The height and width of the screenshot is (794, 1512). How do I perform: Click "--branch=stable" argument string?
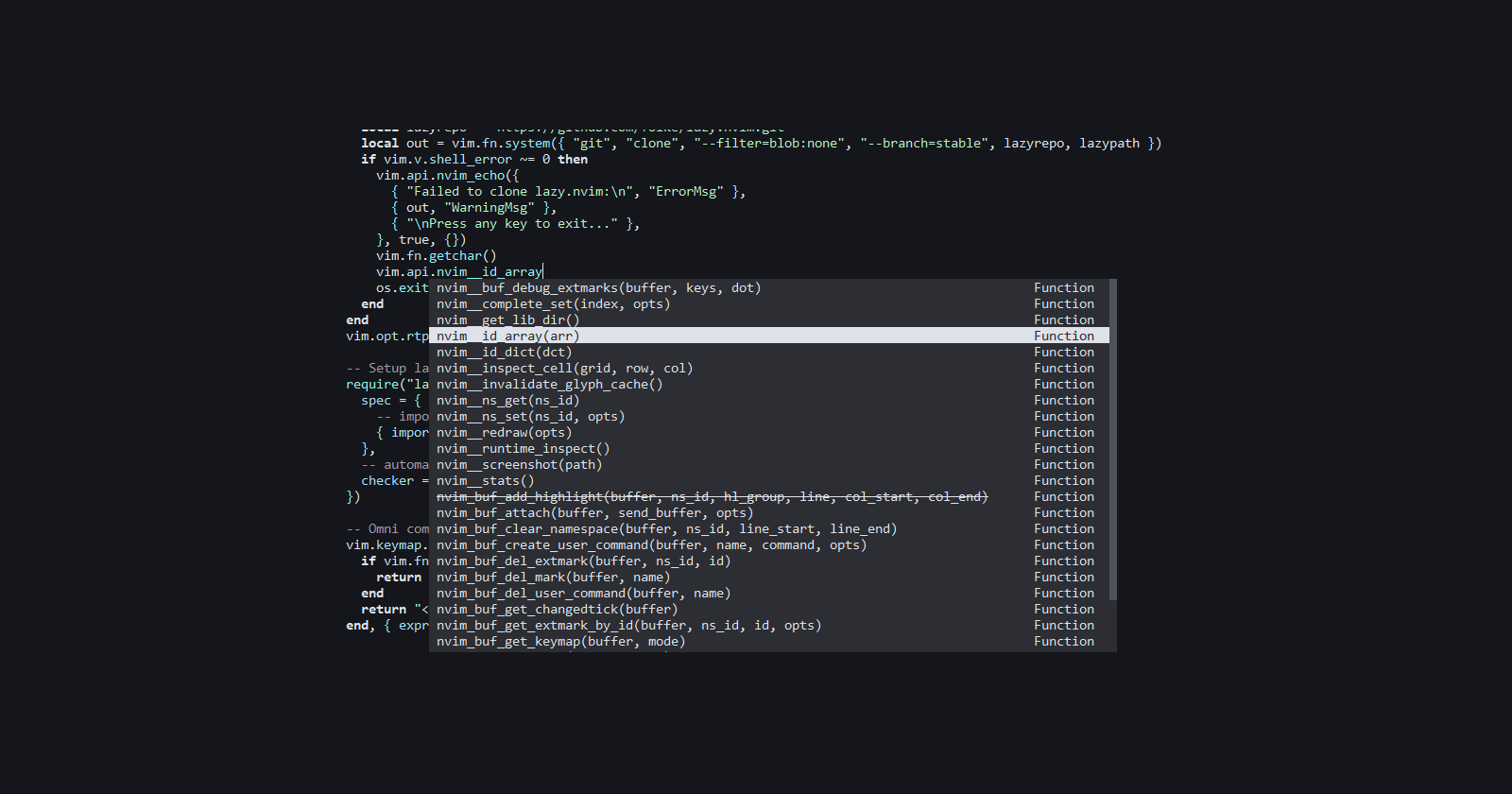pyautogui.click(x=924, y=143)
